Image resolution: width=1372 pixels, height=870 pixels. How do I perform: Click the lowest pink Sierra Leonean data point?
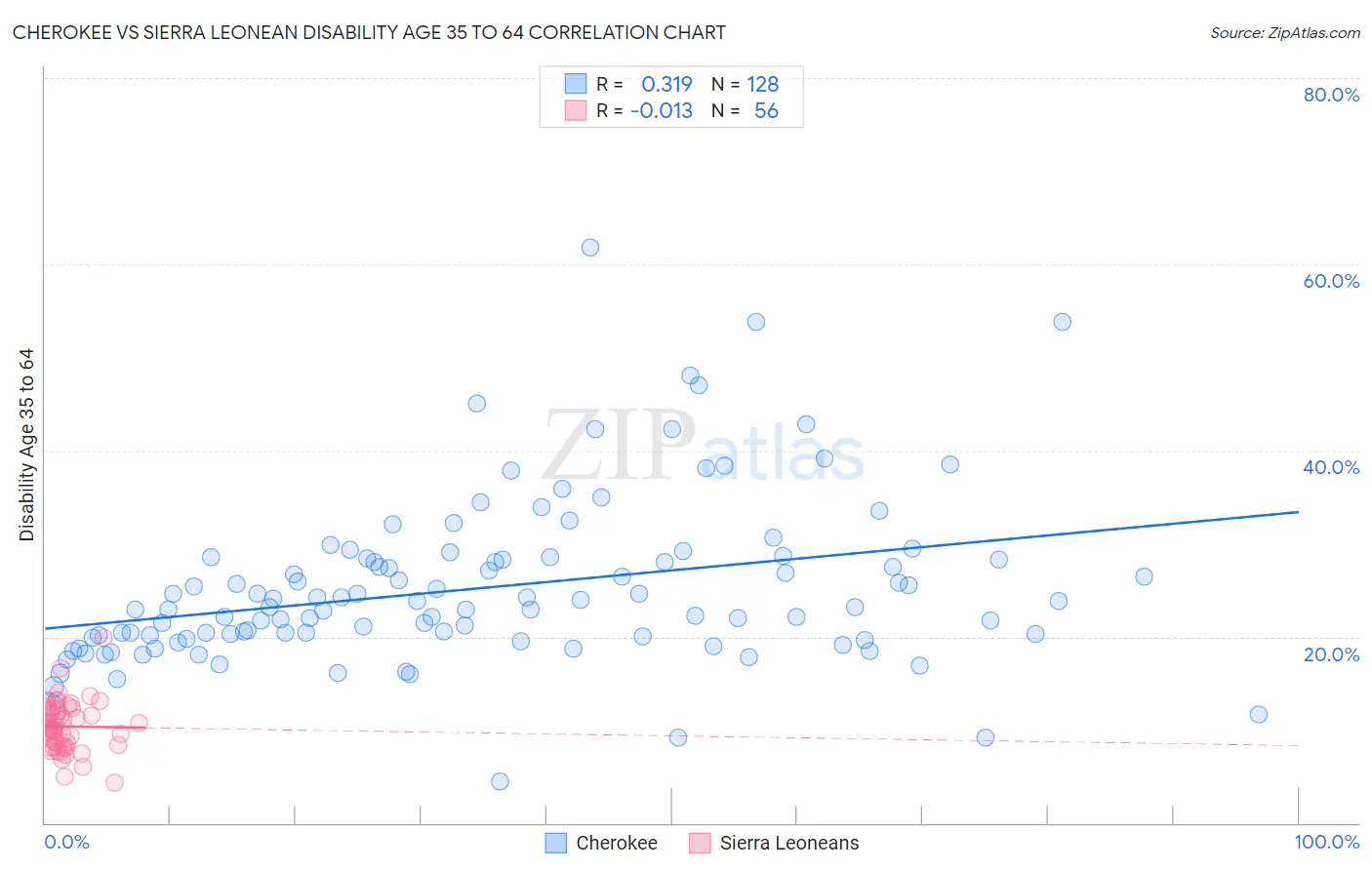coord(114,782)
